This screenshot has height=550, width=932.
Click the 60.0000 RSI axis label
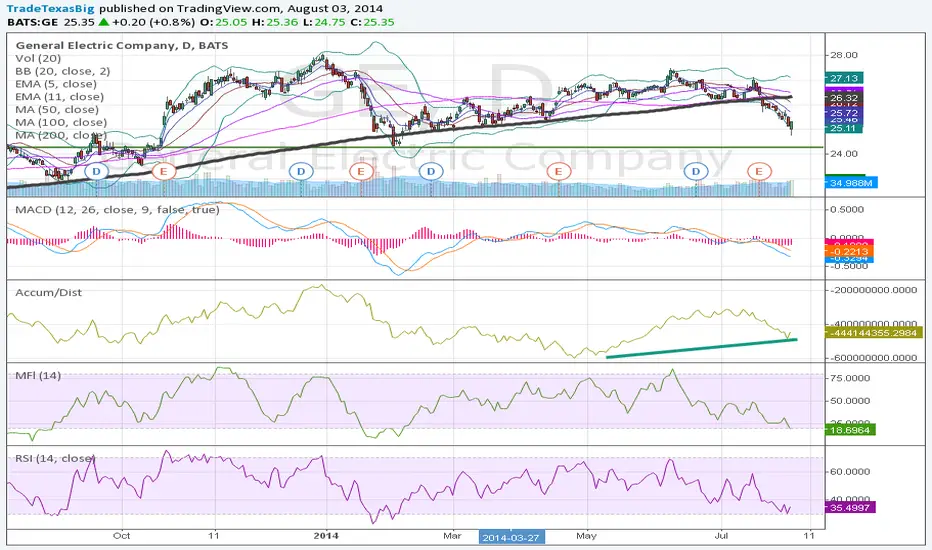click(850, 472)
